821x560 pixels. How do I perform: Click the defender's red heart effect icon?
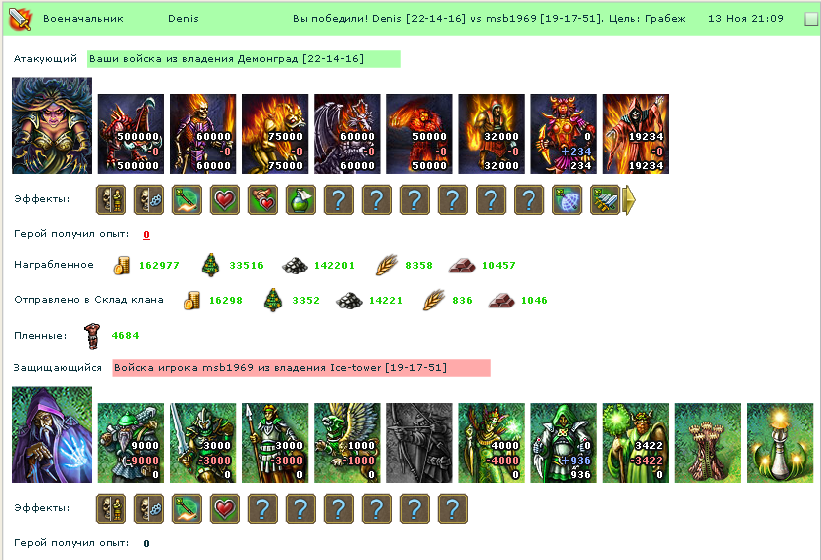(225, 509)
